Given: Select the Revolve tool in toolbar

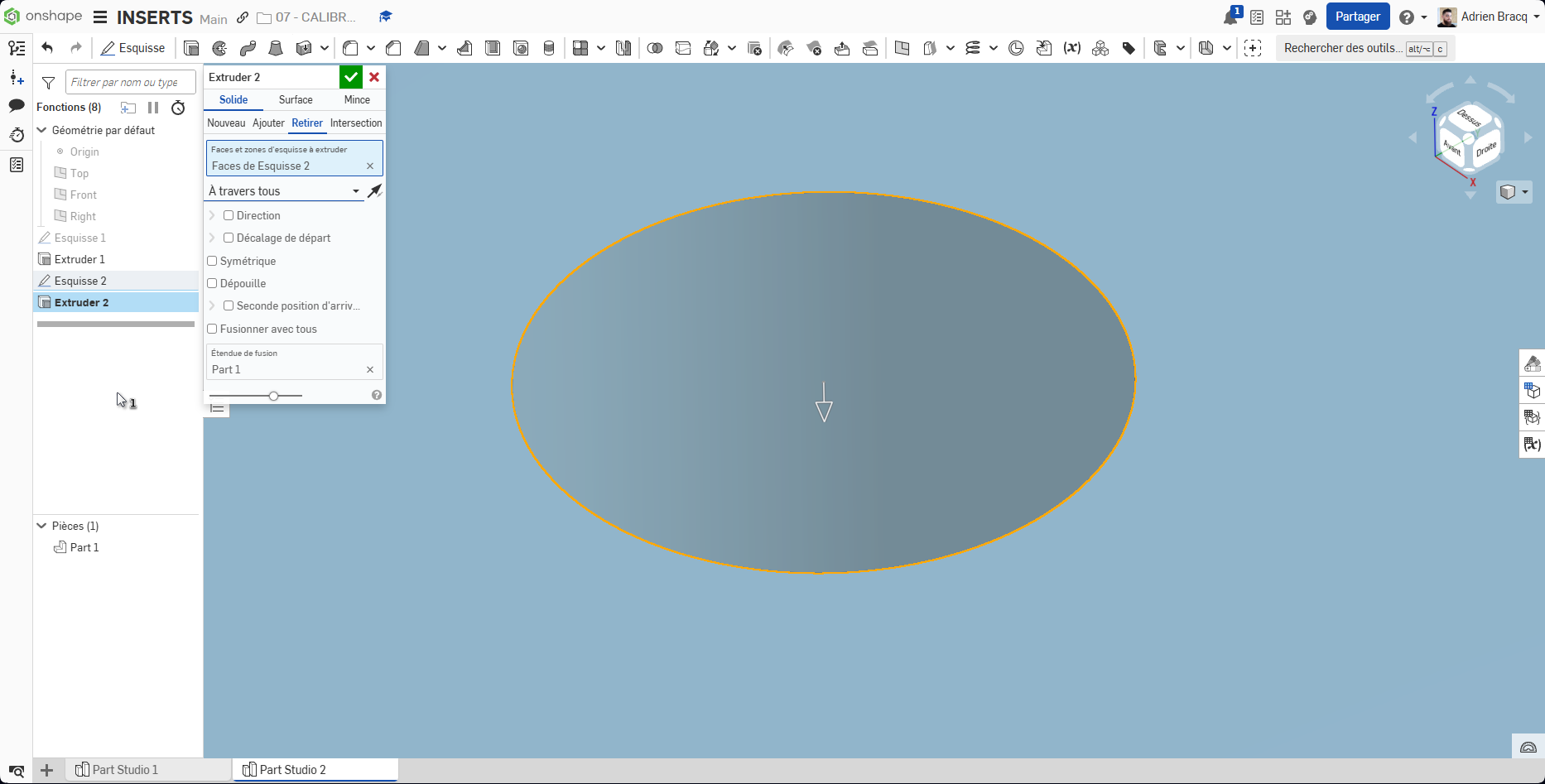Looking at the screenshot, I should [x=219, y=48].
